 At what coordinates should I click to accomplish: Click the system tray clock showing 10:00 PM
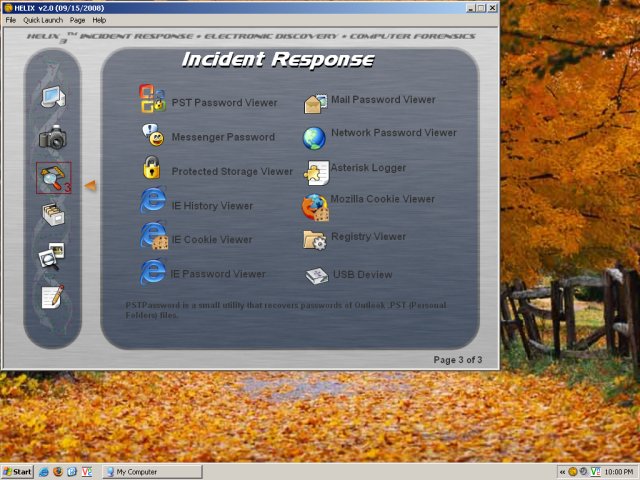coord(619,472)
